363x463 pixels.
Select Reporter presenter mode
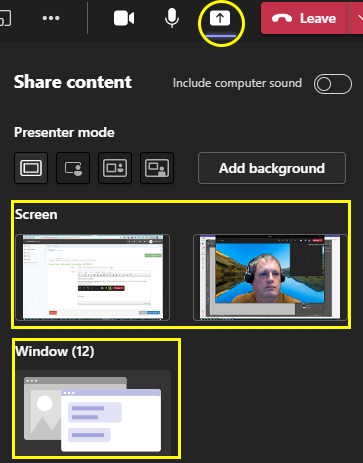point(157,168)
